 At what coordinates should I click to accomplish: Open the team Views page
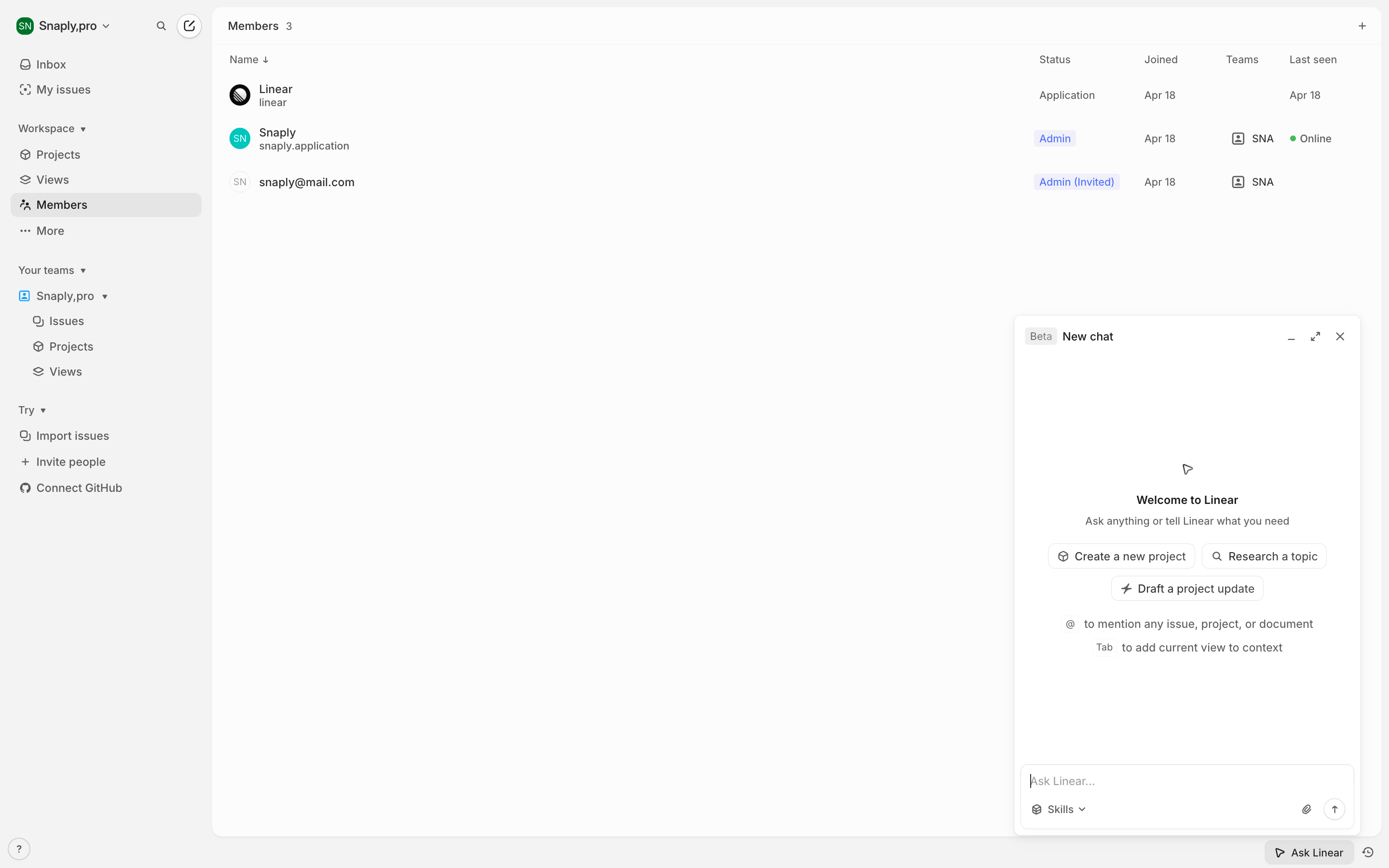click(106, 371)
